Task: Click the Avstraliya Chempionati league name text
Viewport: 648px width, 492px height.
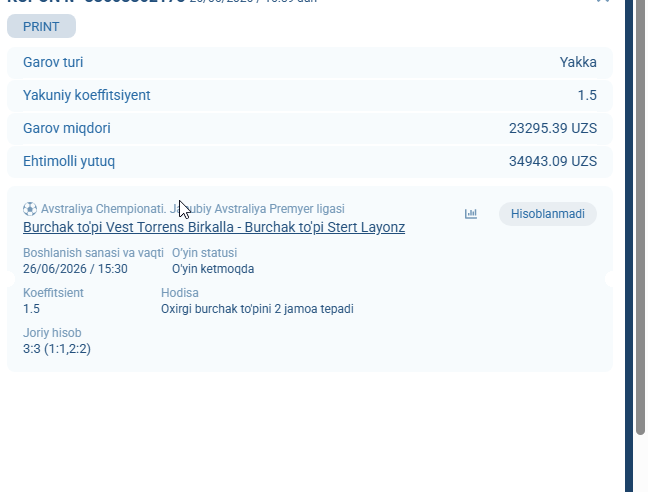Action: click(193, 209)
